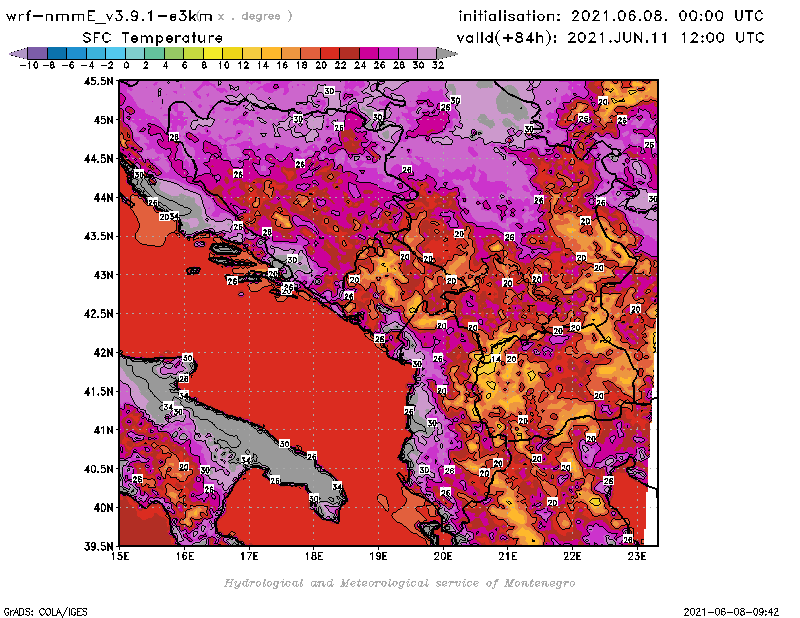Click the '40N' latitude axis label
Viewport: 800px width, 618px height.
coord(104,508)
